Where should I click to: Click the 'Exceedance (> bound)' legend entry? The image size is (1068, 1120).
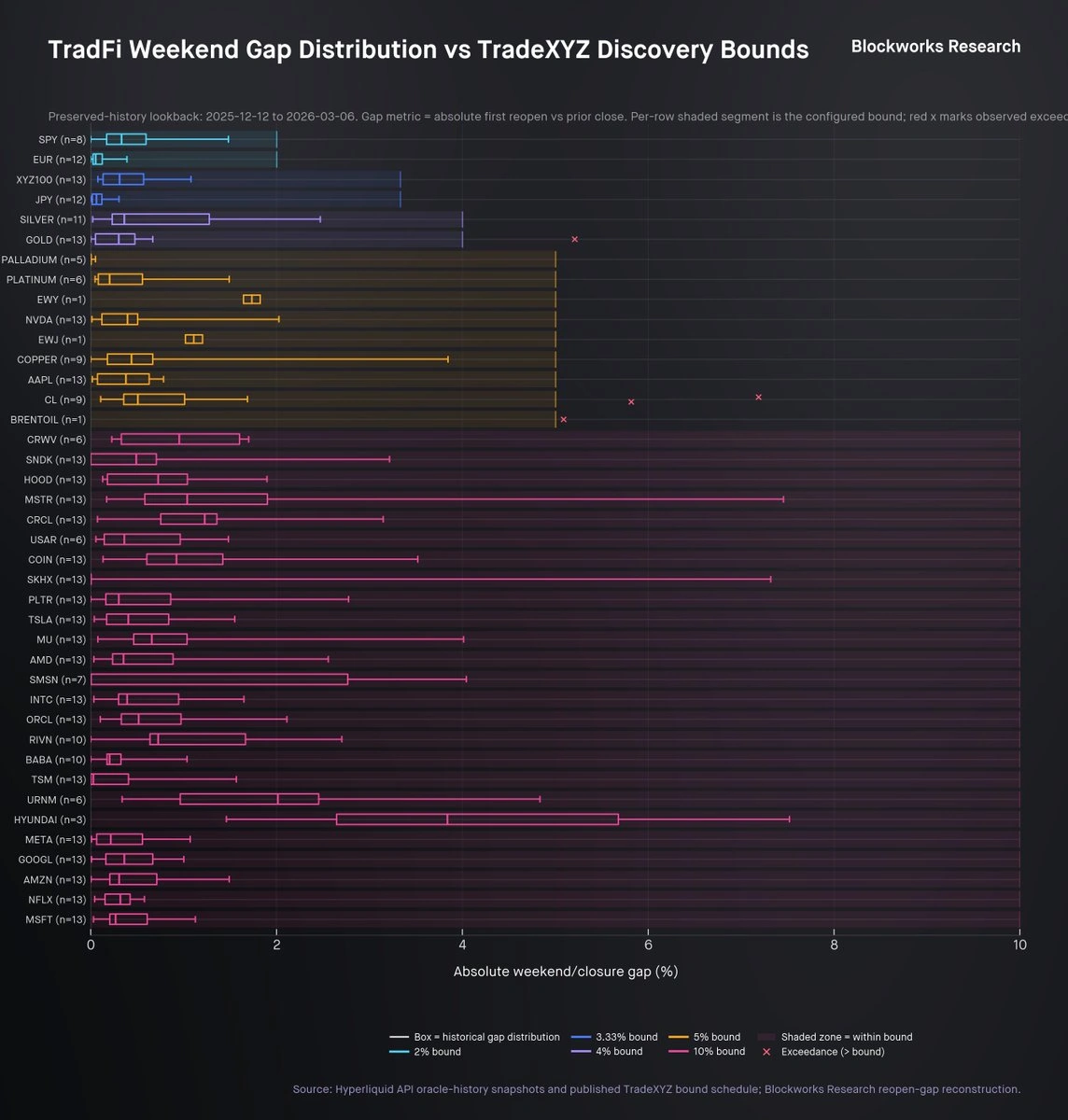pos(823,1052)
